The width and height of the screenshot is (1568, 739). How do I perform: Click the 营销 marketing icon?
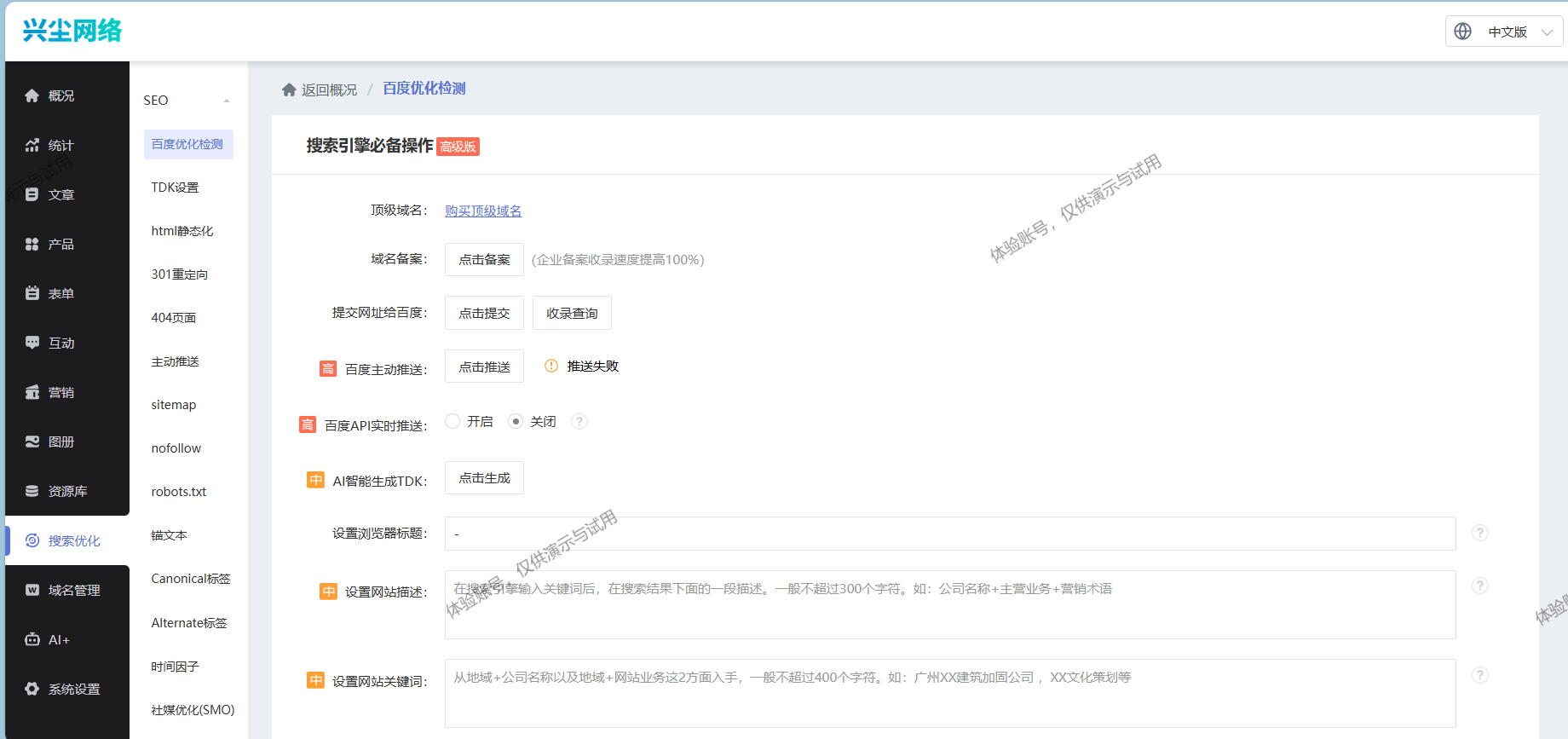pyautogui.click(x=32, y=392)
